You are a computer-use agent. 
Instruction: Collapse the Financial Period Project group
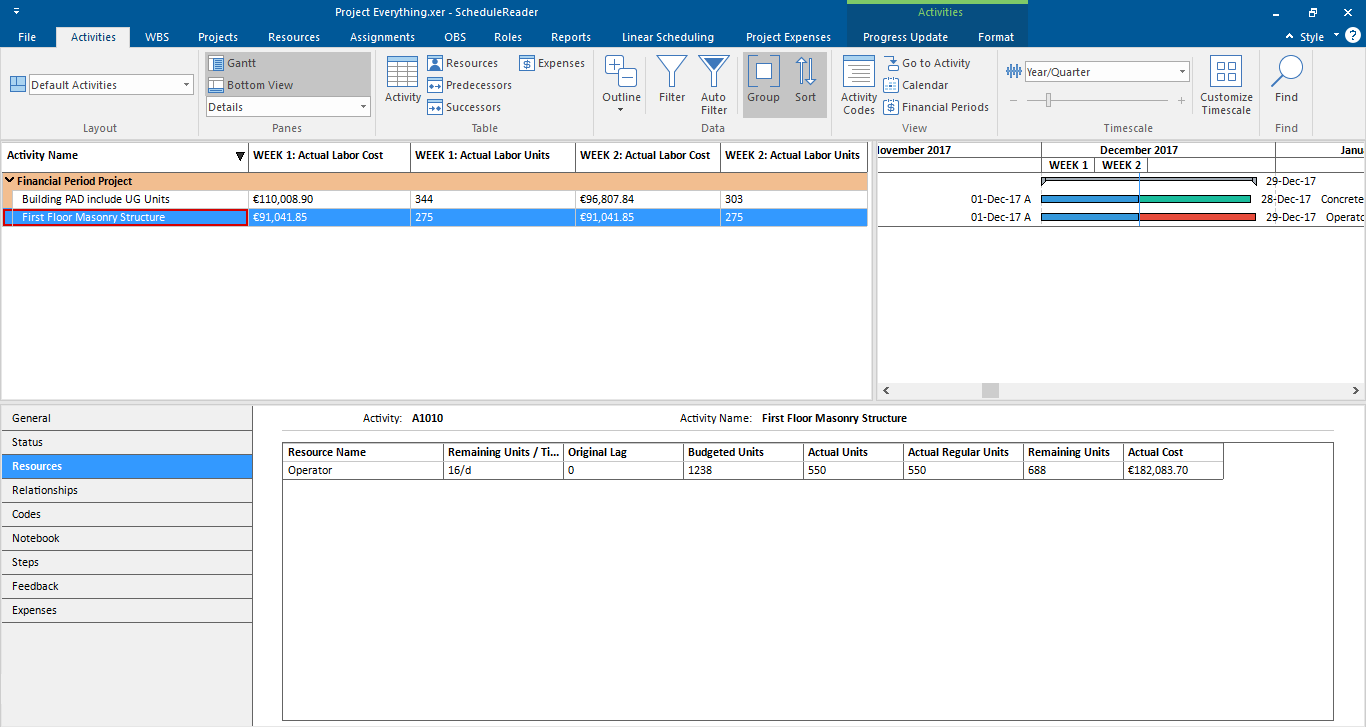click(10, 182)
